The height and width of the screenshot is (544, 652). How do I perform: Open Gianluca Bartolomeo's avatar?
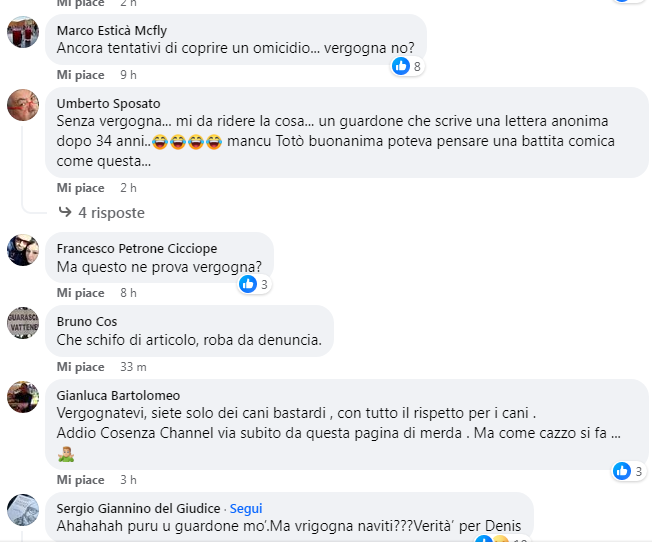tap(23, 397)
